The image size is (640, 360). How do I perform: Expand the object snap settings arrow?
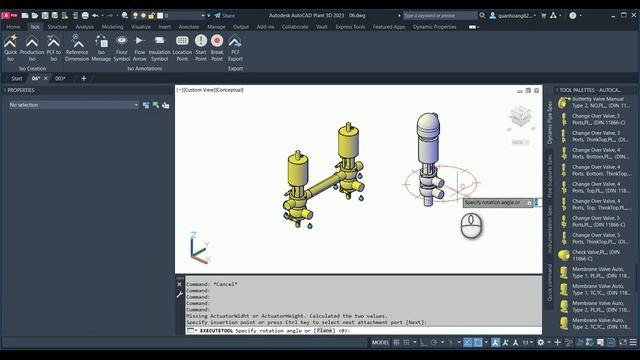tap(486, 342)
